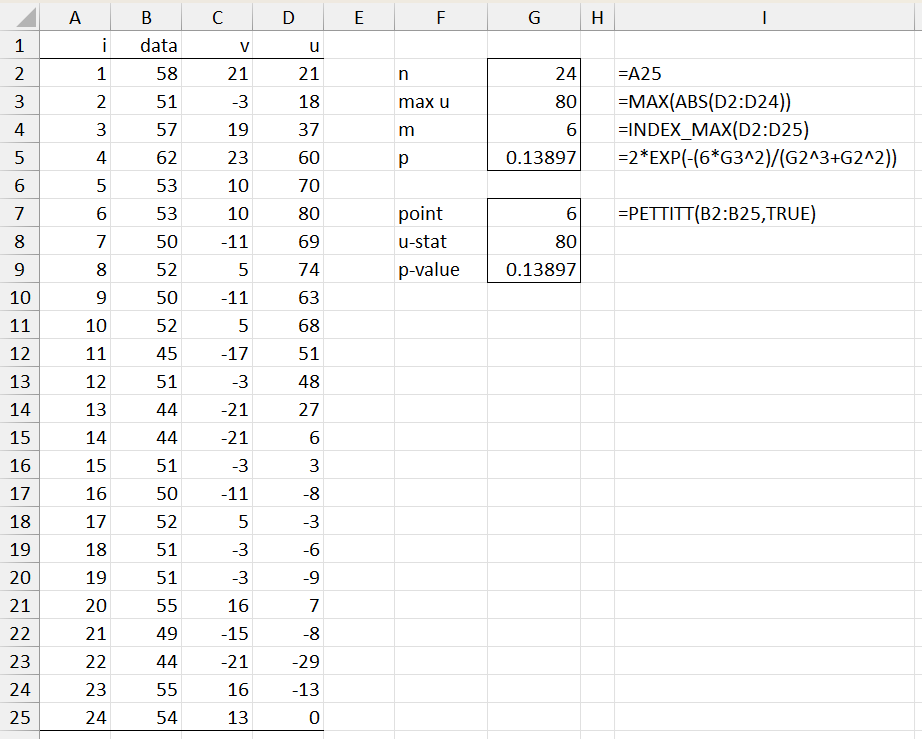Click the column I header

pyautogui.click(x=765, y=18)
